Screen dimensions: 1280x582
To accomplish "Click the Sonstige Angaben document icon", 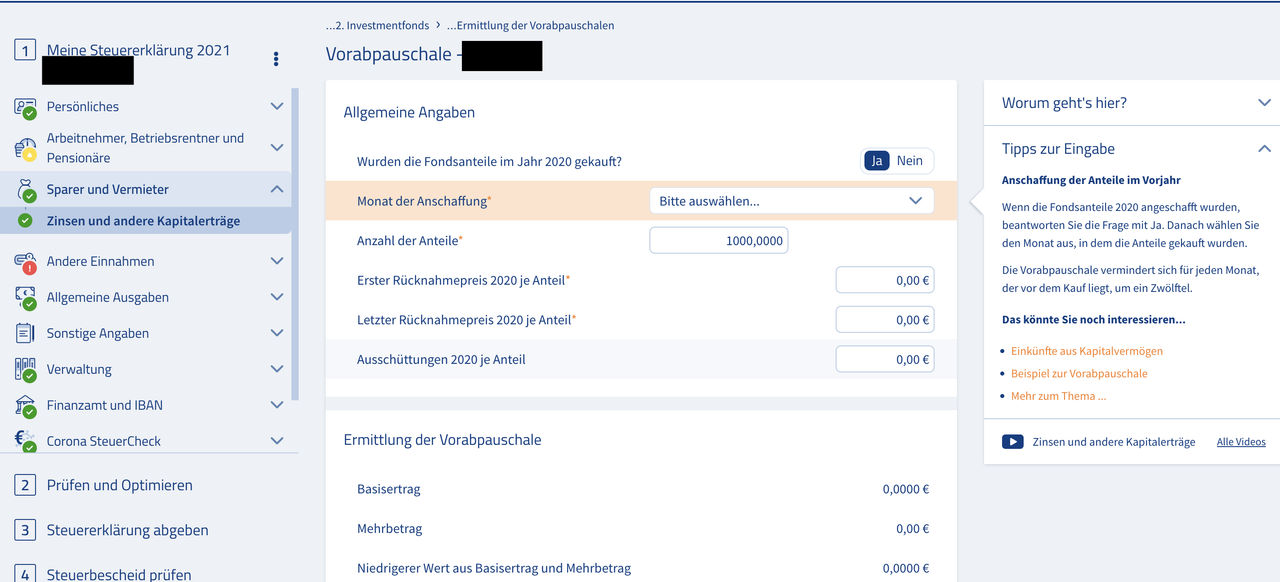I will click(26, 334).
